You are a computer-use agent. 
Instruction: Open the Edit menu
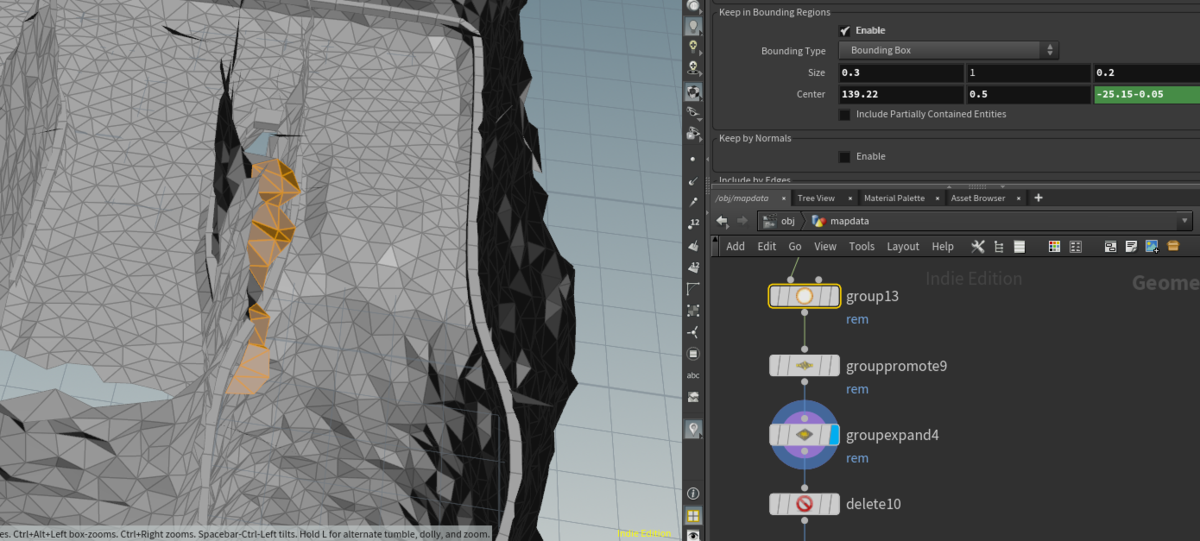[x=767, y=246]
